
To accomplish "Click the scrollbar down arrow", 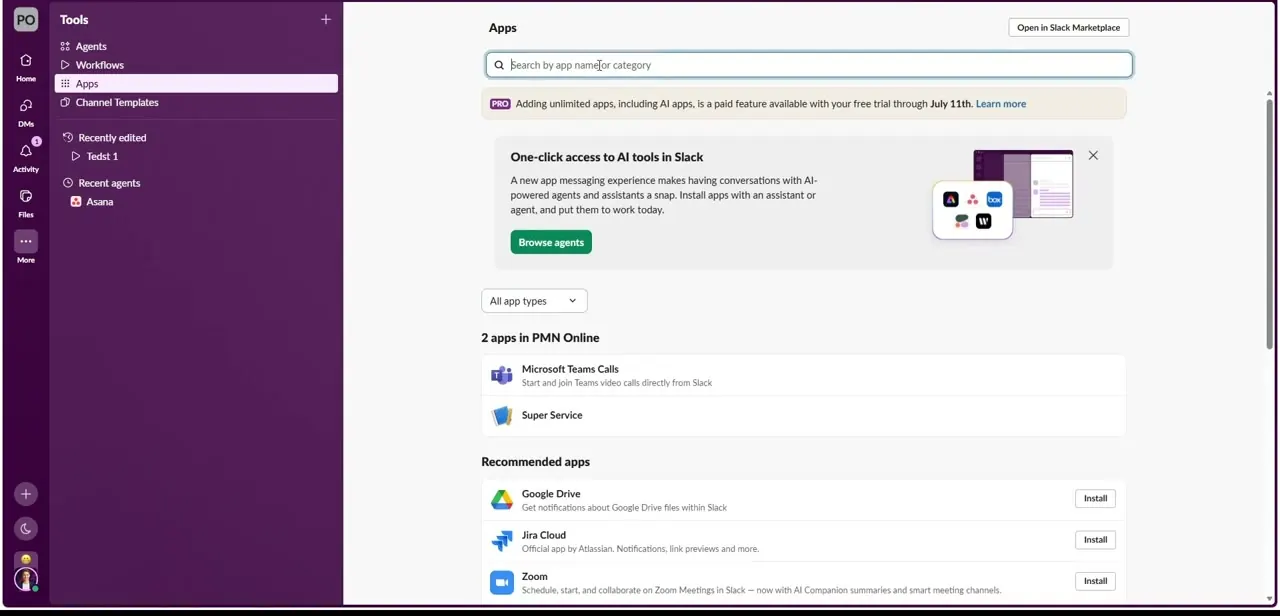I will [1270, 600].
